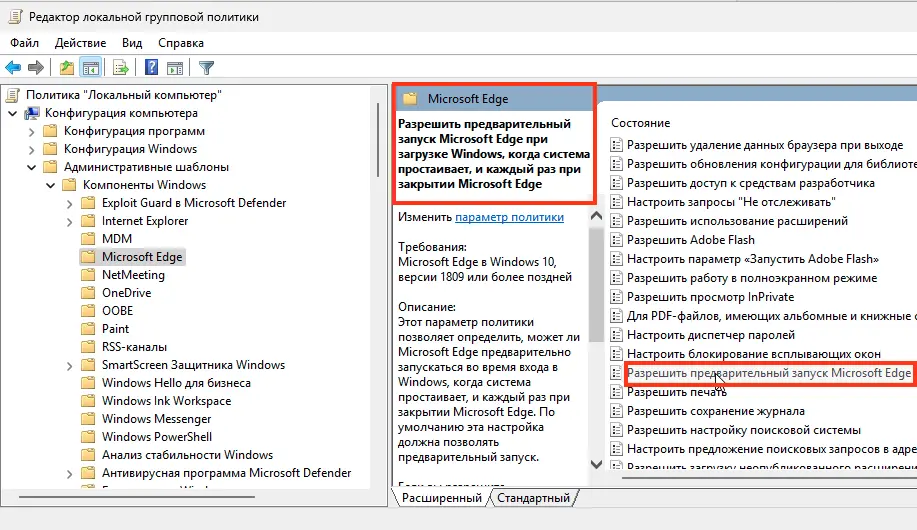Click policy icon beside Разрешить Adobe Flash
This screenshot has height=530, width=917.
click(616, 240)
